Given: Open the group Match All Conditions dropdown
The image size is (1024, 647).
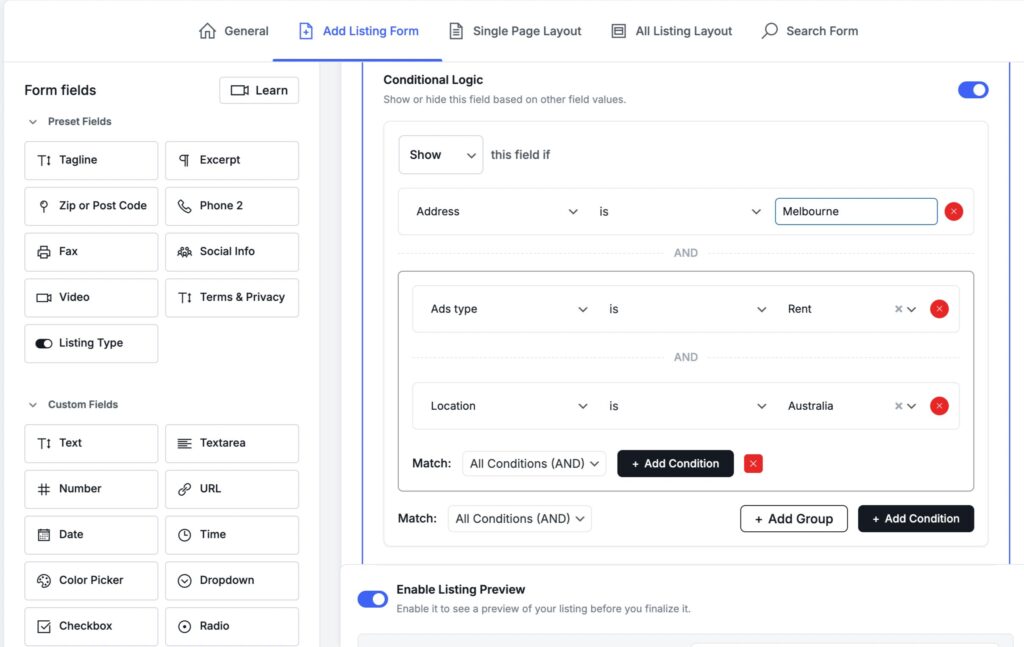Looking at the screenshot, I should click(534, 463).
